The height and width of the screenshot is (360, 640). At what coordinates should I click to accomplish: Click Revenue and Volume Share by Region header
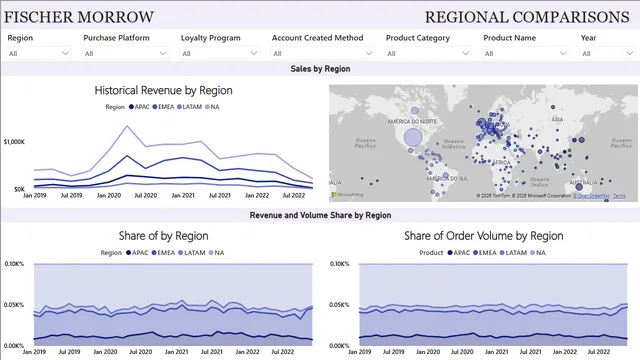[x=320, y=215]
